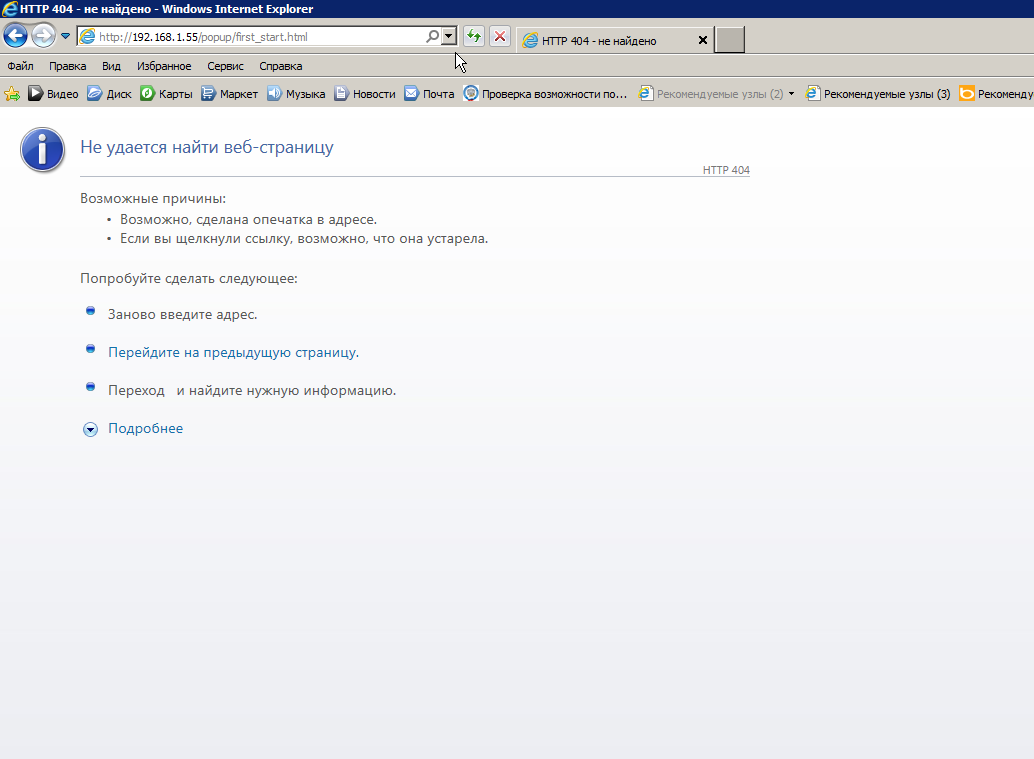Open the Файл menu

pyautogui.click(x=20, y=66)
